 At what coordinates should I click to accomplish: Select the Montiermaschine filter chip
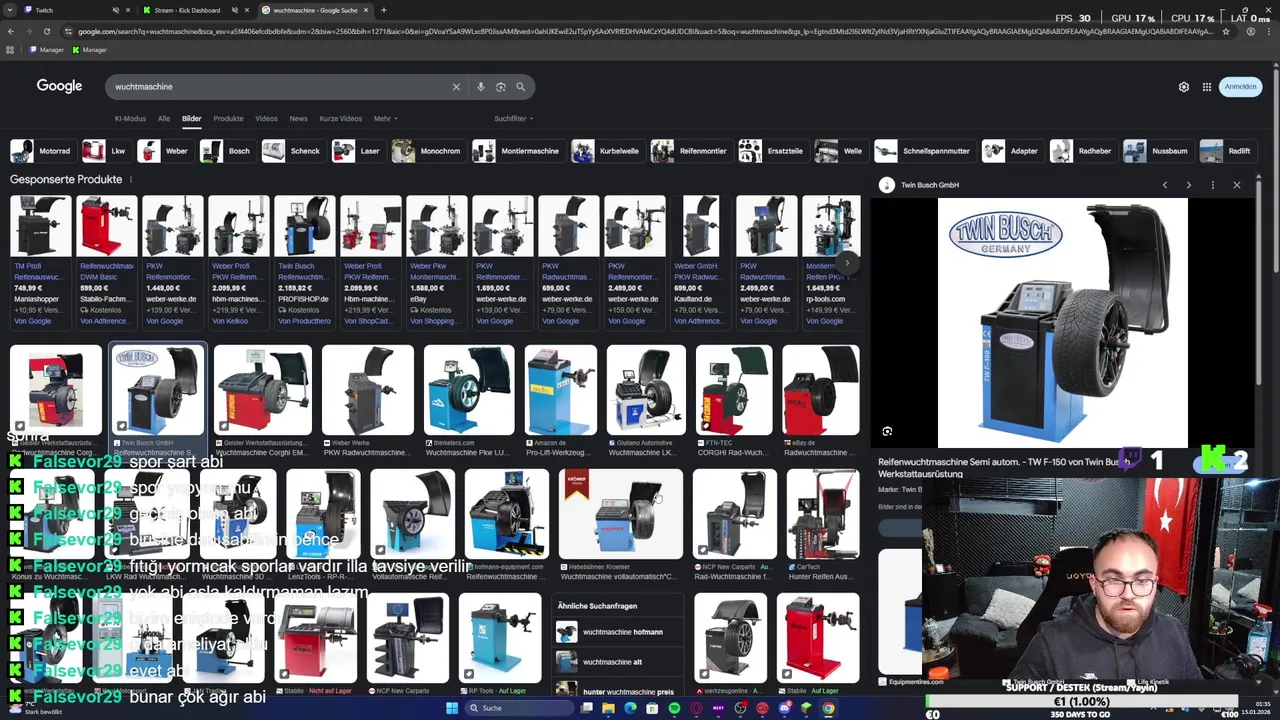[517, 151]
